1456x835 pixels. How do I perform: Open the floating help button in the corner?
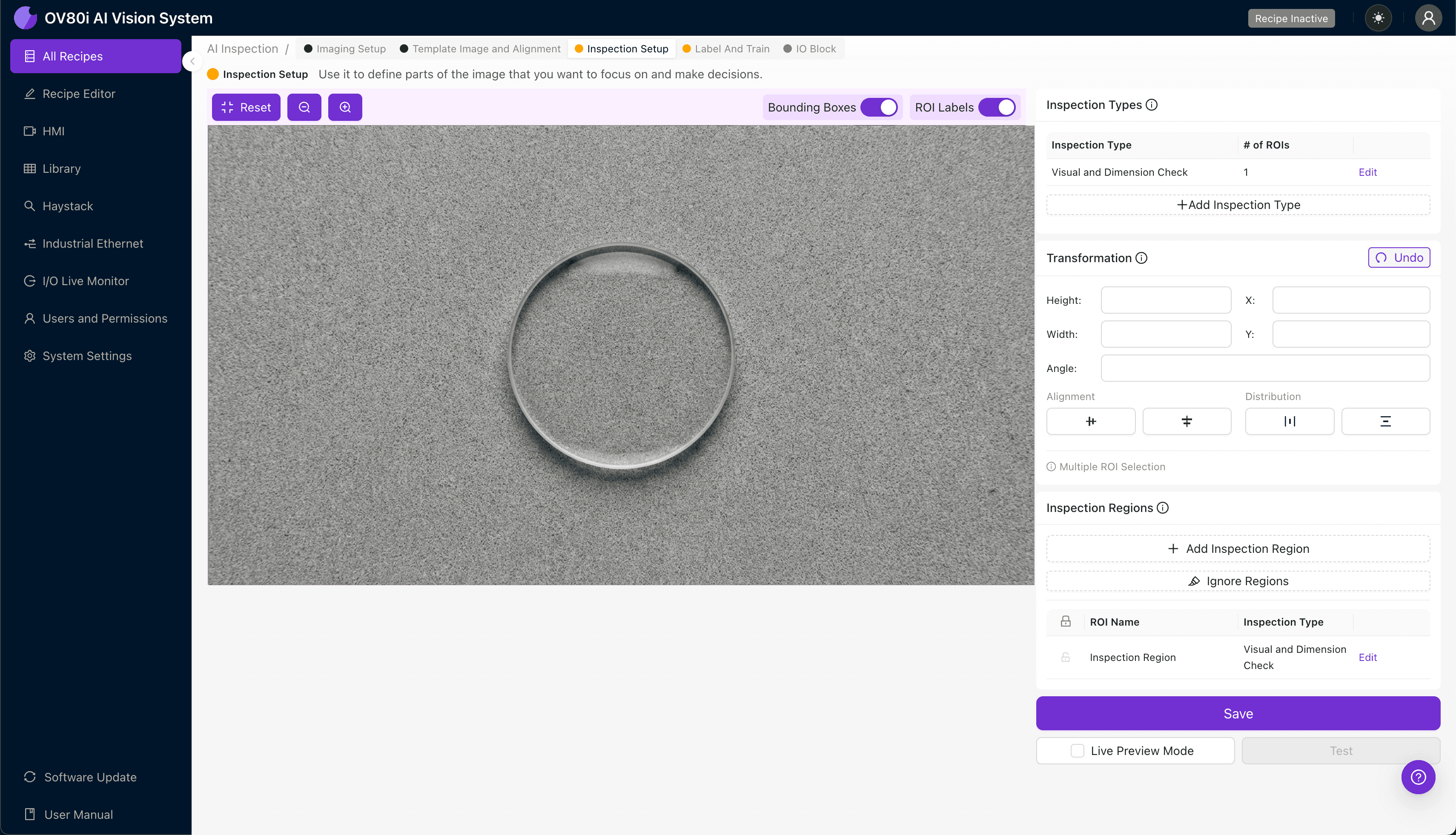coord(1418,777)
